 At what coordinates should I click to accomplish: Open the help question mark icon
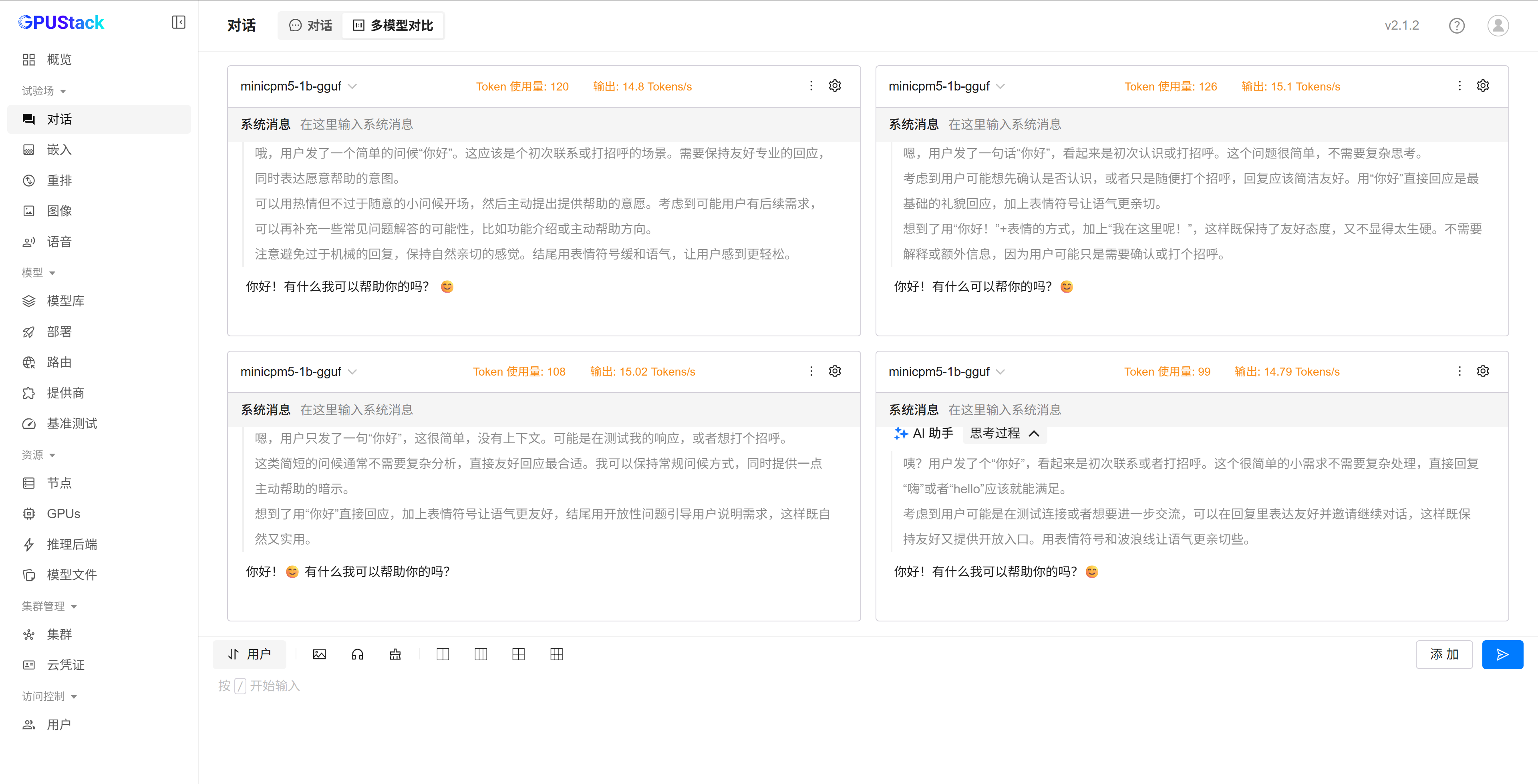[1457, 26]
